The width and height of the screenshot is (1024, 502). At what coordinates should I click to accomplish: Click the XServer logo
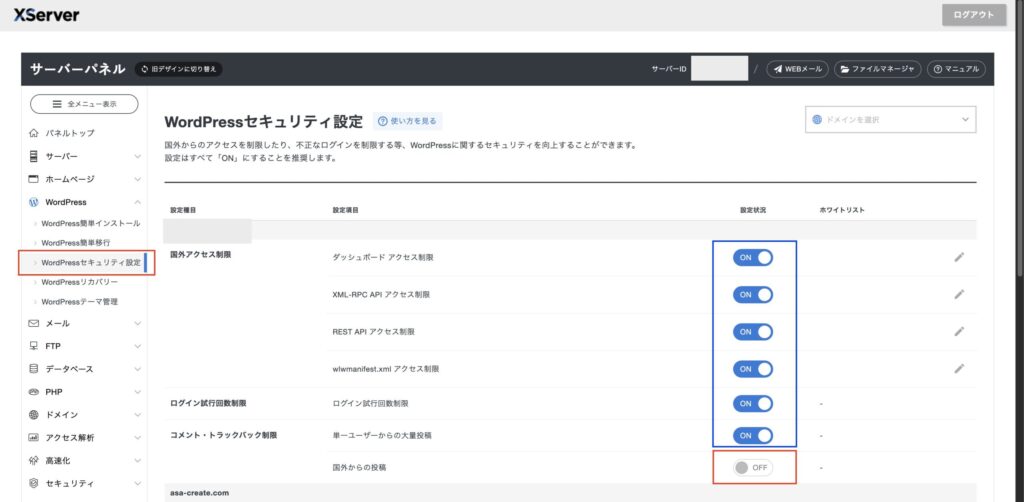click(46, 14)
